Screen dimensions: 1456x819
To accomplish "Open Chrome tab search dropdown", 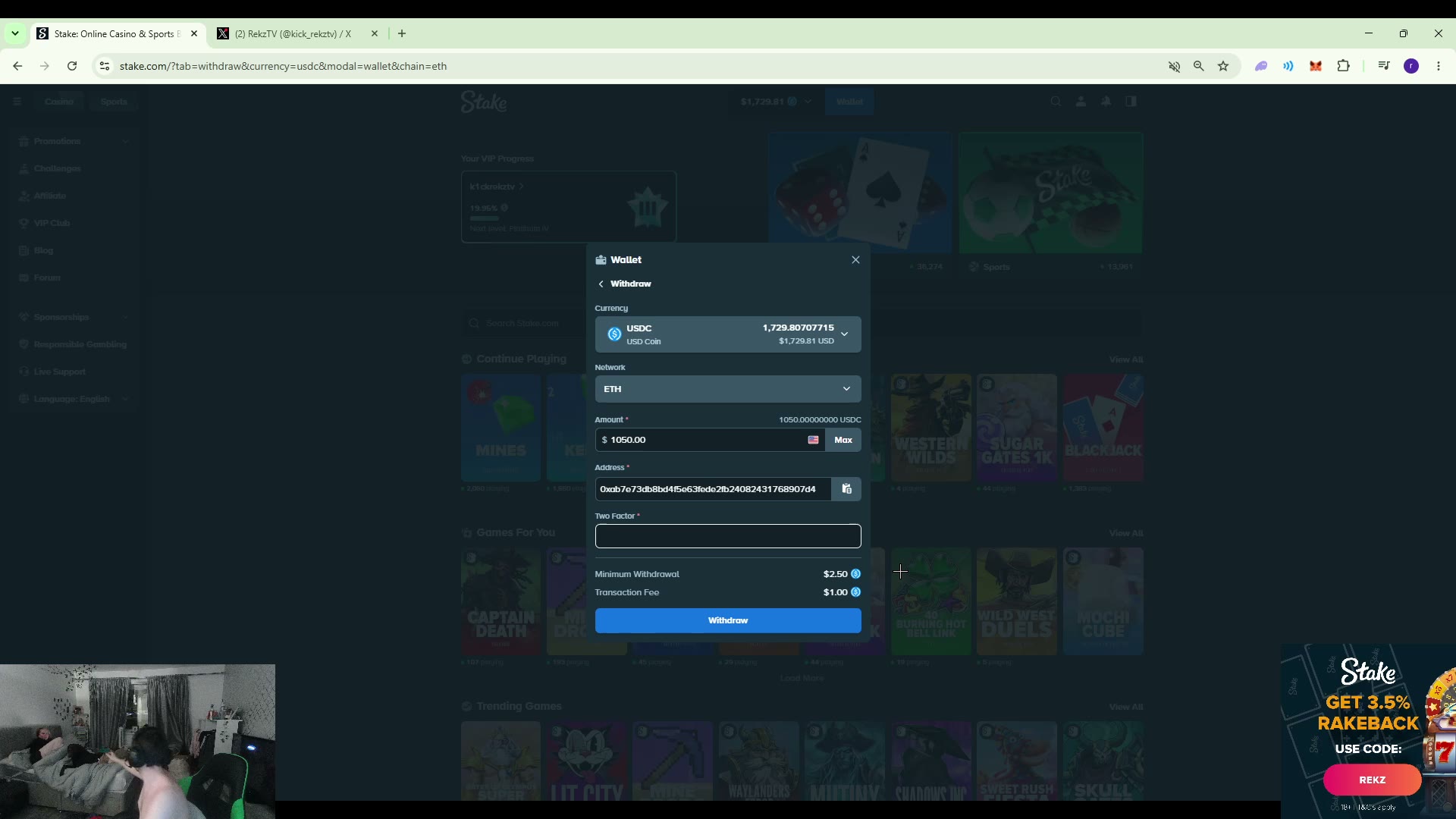I will click(x=14, y=33).
